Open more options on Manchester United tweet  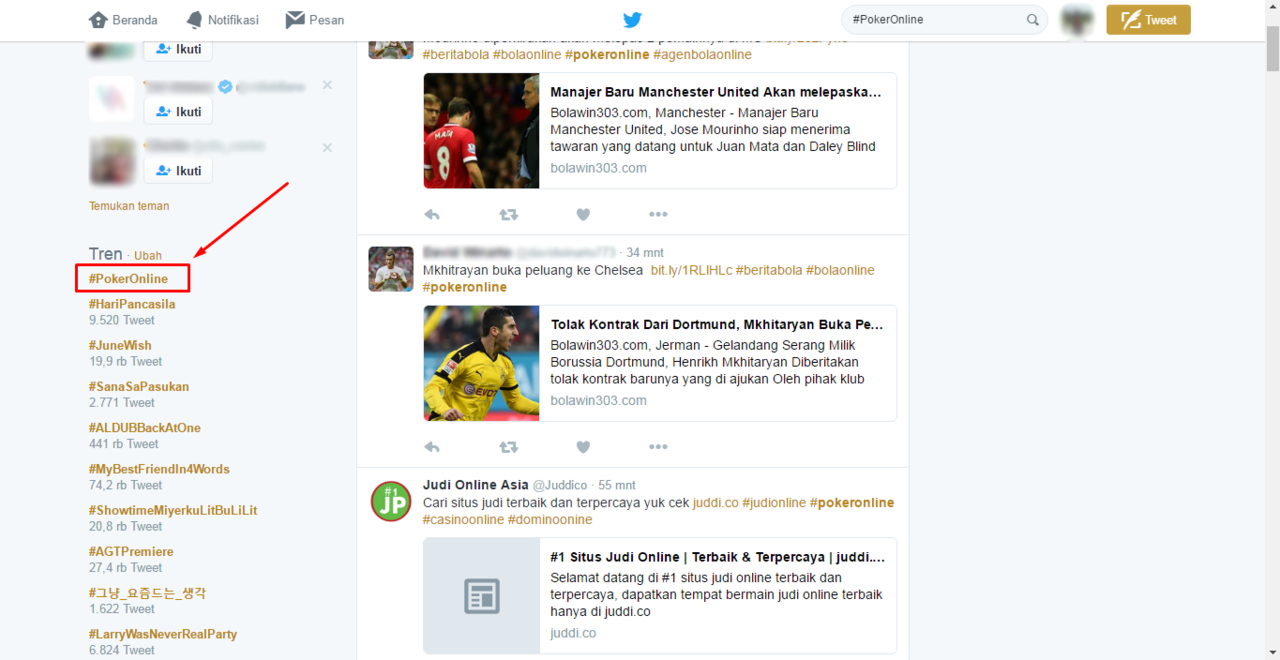click(658, 214)
